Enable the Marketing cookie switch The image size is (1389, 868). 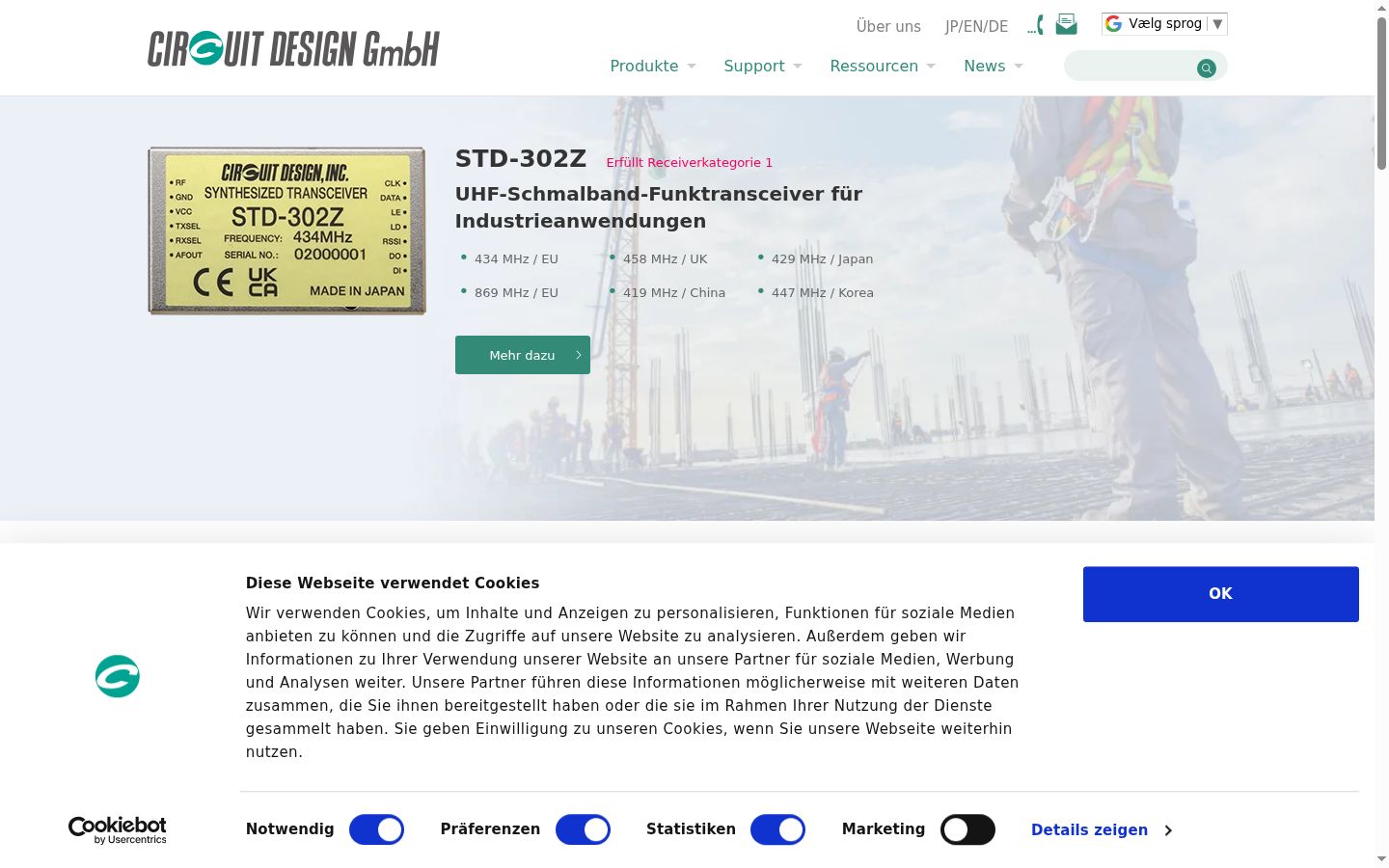tap(967, 829)
